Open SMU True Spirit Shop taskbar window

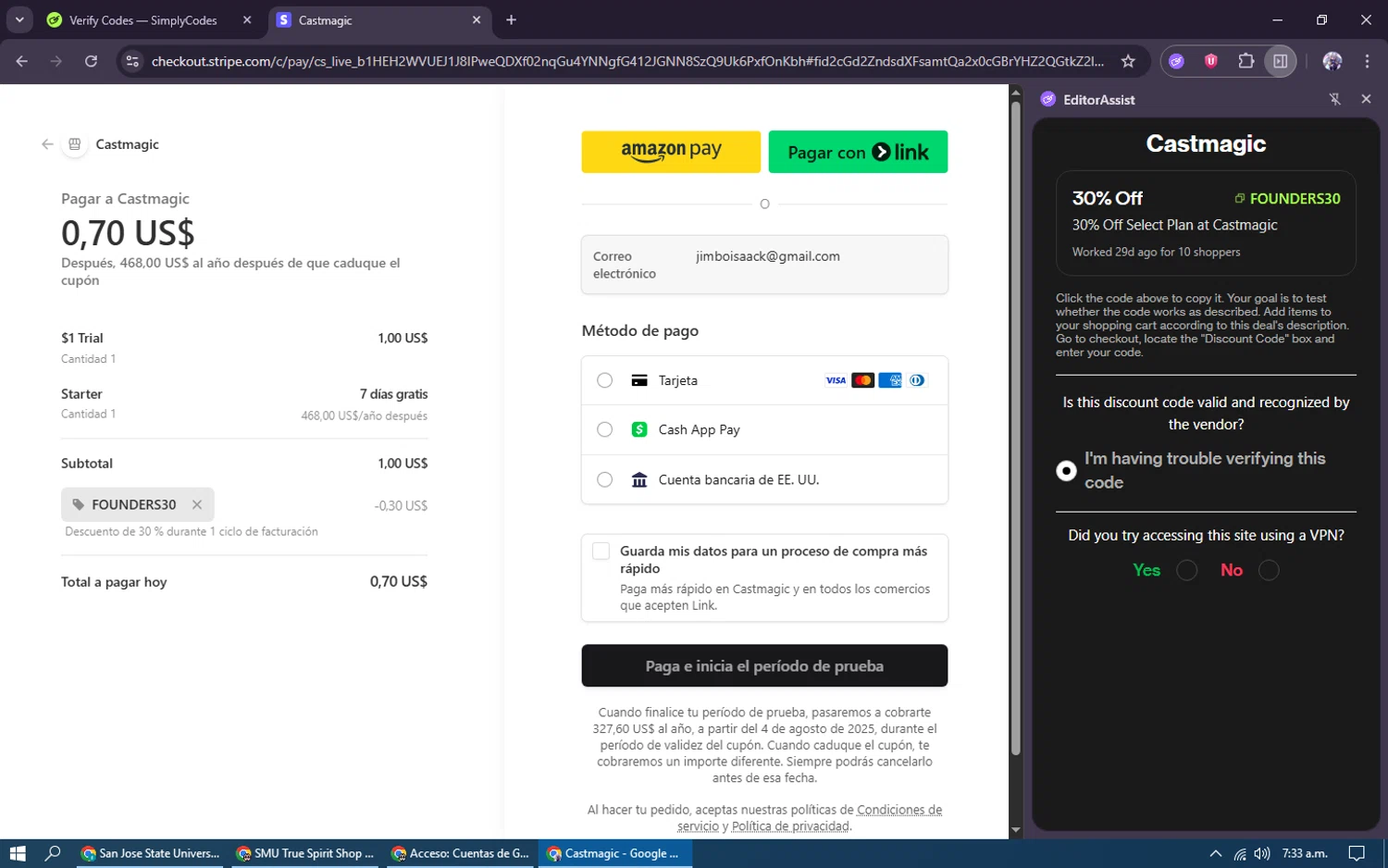pos(306,853)
